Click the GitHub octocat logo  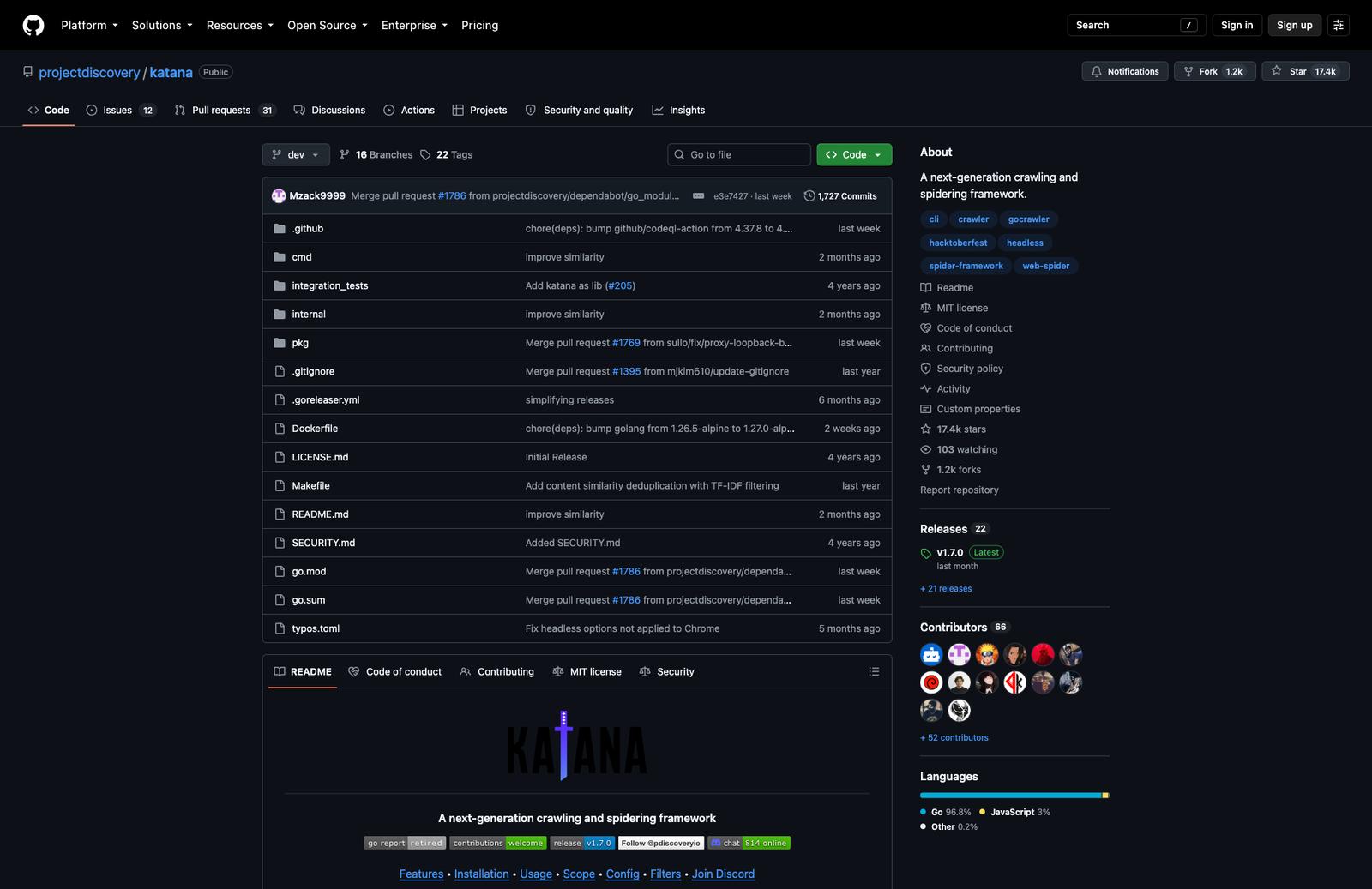click(33, 25)
